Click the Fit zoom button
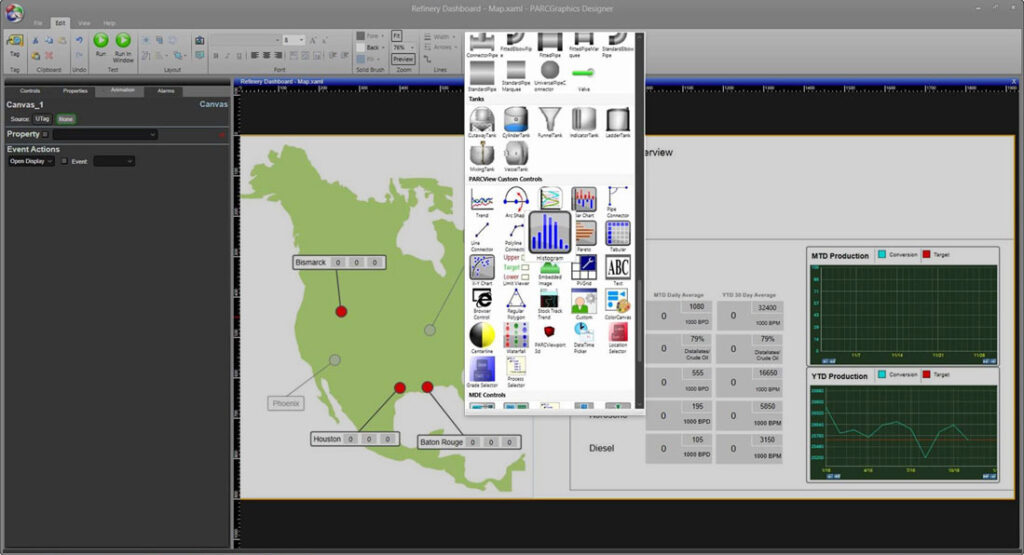1024x555 pixels. click(396, 36)
